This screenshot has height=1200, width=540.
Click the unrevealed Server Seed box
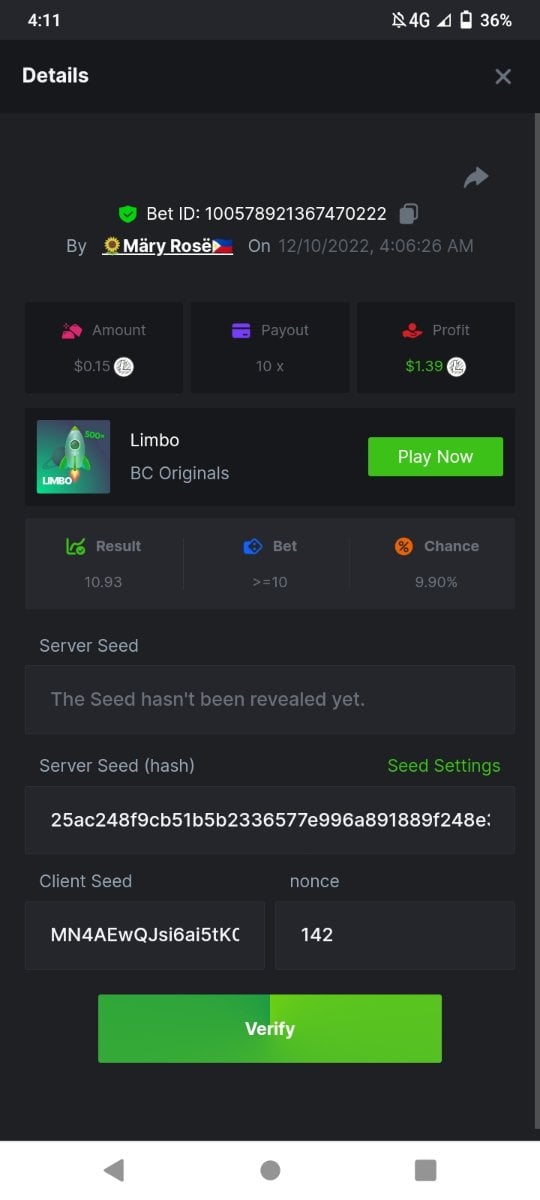pos(270,700)
